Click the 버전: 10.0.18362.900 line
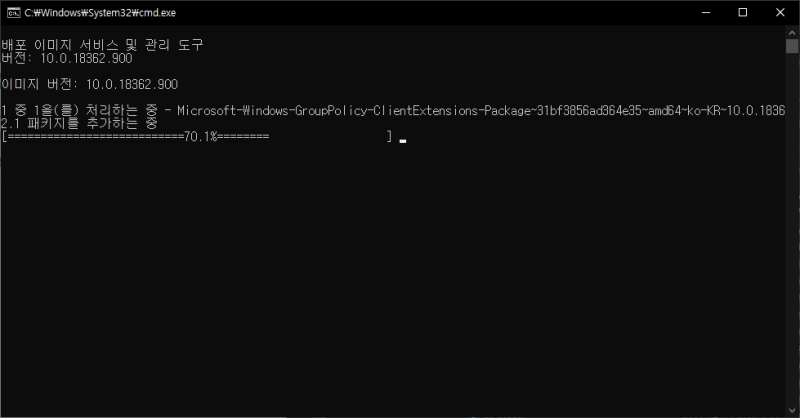This screenshot has height=418, width=800. point(67,58)
